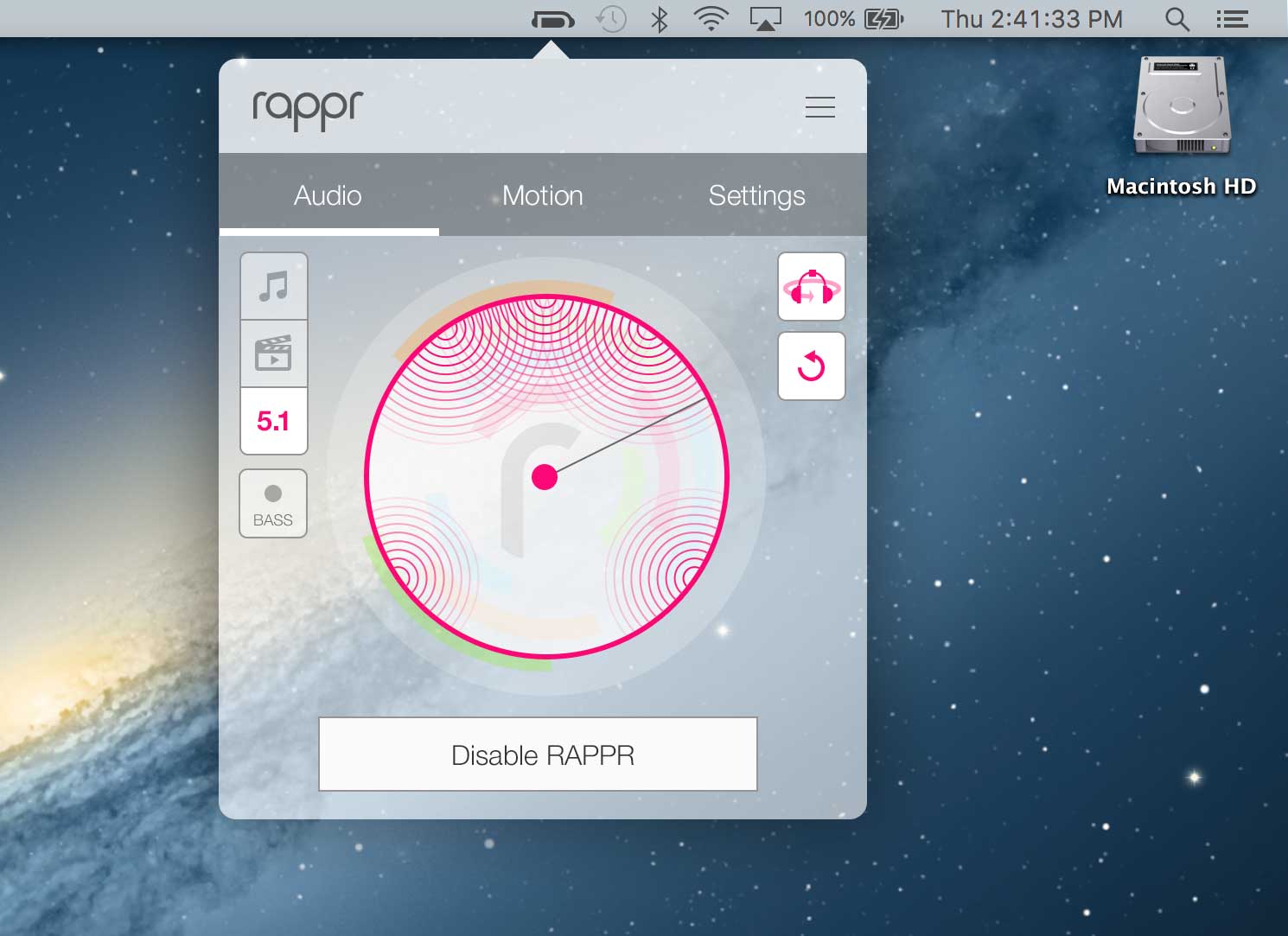
Task: Open the Bluetooth menu bar icon
Action: [660, 19]
